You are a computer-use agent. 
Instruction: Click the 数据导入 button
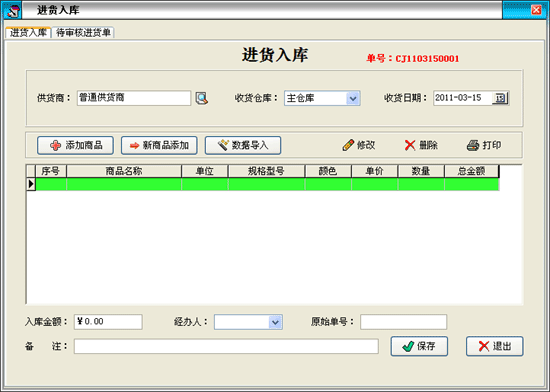coord(243,146)
